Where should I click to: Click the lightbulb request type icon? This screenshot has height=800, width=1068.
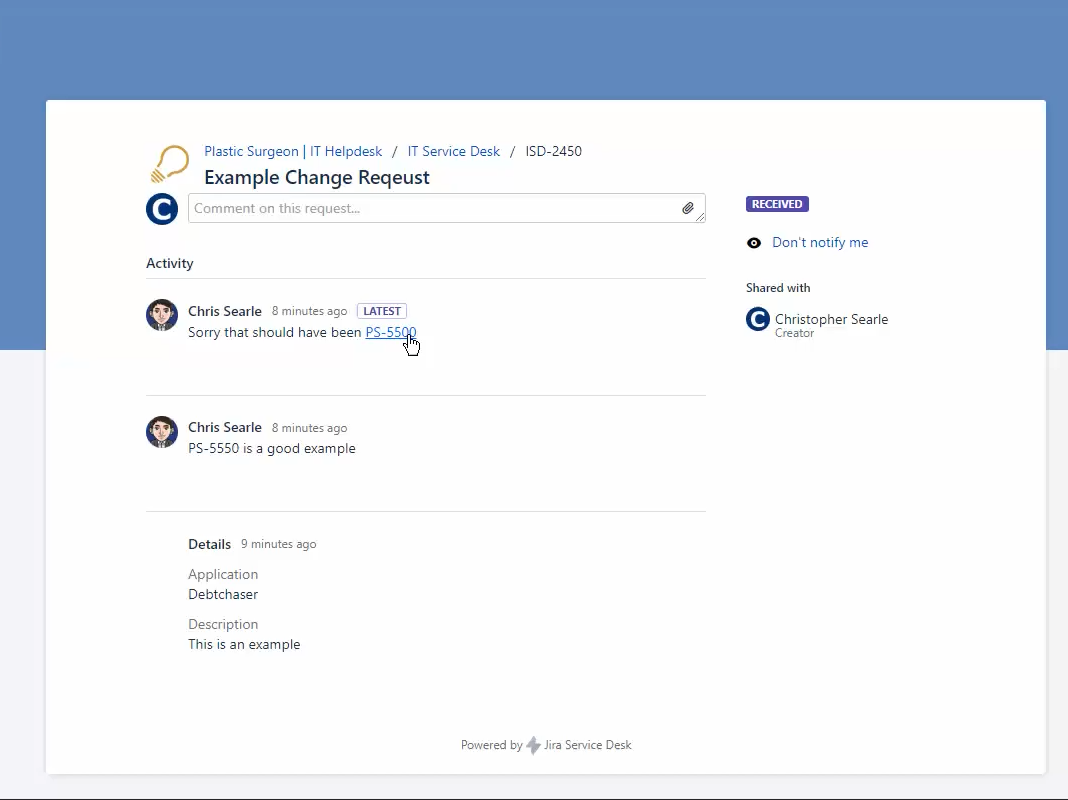pyautogui.click(x=169, y=164)
